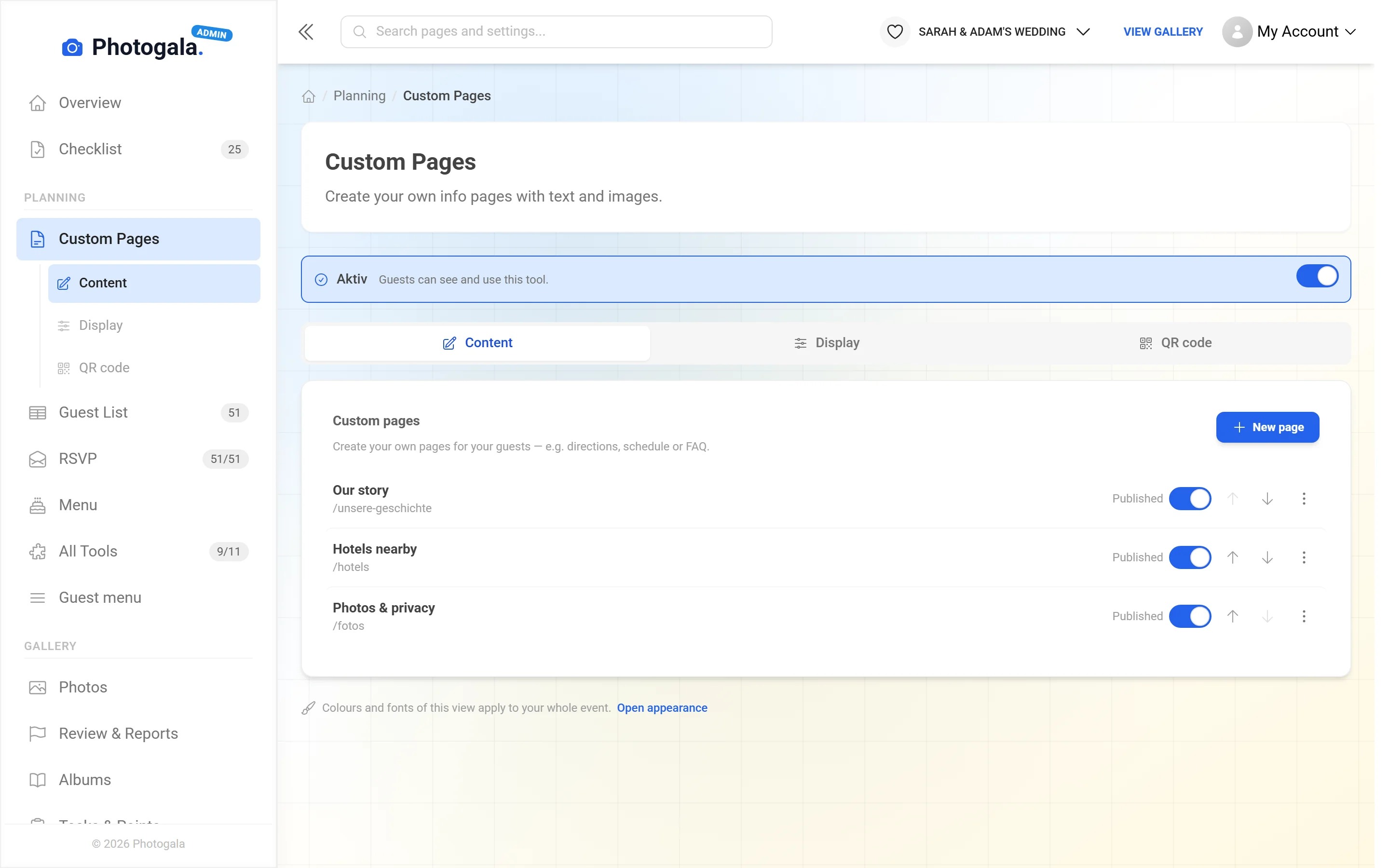
Task: Click the Review & Reports flag icon
Action: pyautogui.click(x=37, y=733)
